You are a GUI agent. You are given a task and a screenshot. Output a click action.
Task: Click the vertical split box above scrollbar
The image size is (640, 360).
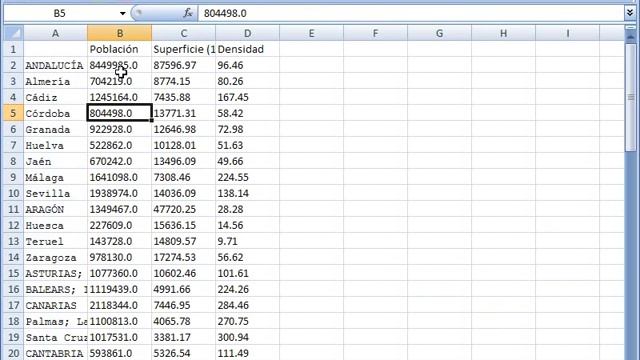pyautogui.click(x=631, y=28)
